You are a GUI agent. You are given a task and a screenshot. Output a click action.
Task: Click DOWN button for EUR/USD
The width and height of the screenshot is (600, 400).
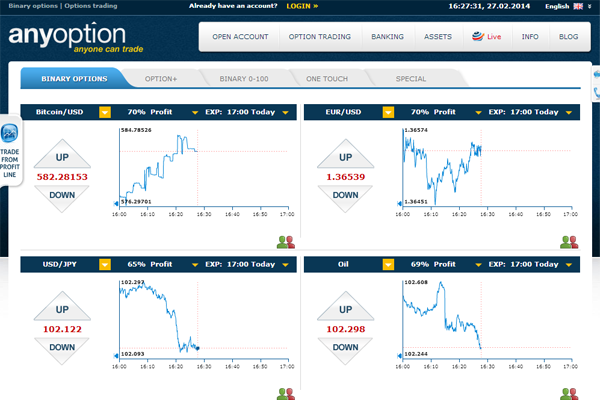[346, 198]
